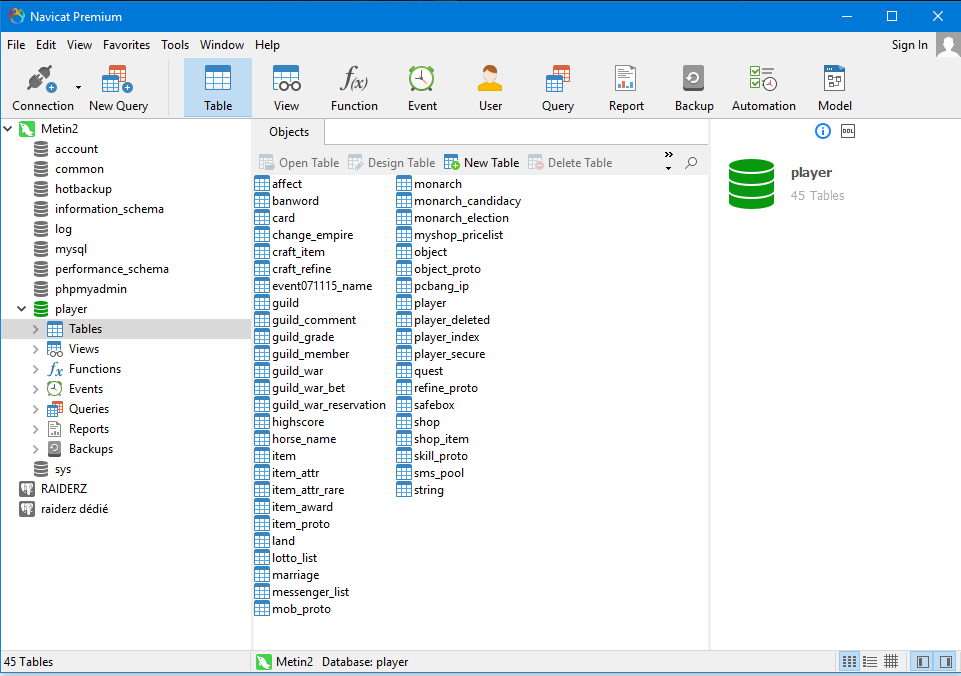Viewport: 961px width, 676px height.
Task: Select the item_proto table
Action: [300, 524]
